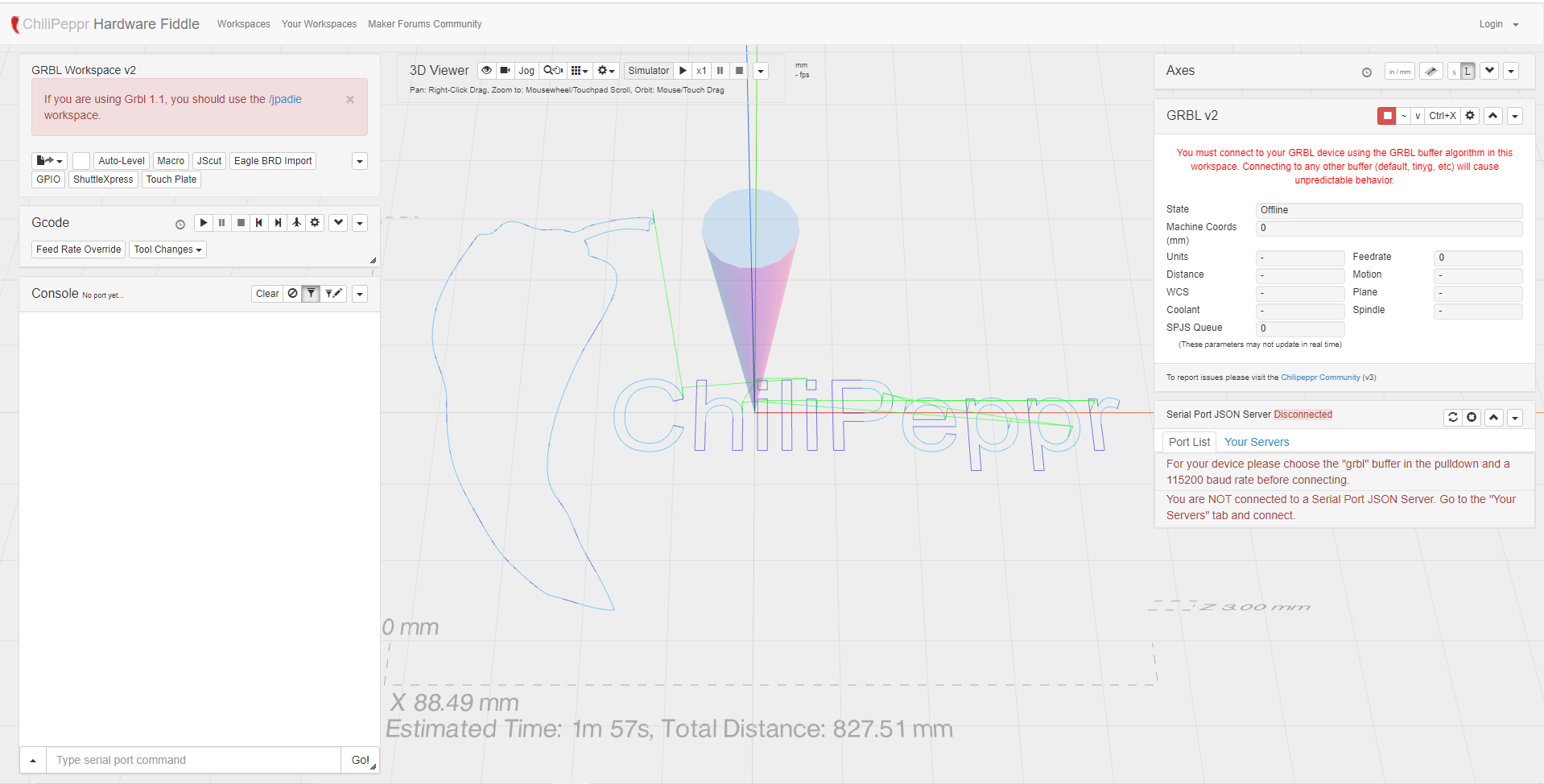Click the Axes panel clock icon
The height and width of the screenshot is (784, 1544).
pos(1367,72)
